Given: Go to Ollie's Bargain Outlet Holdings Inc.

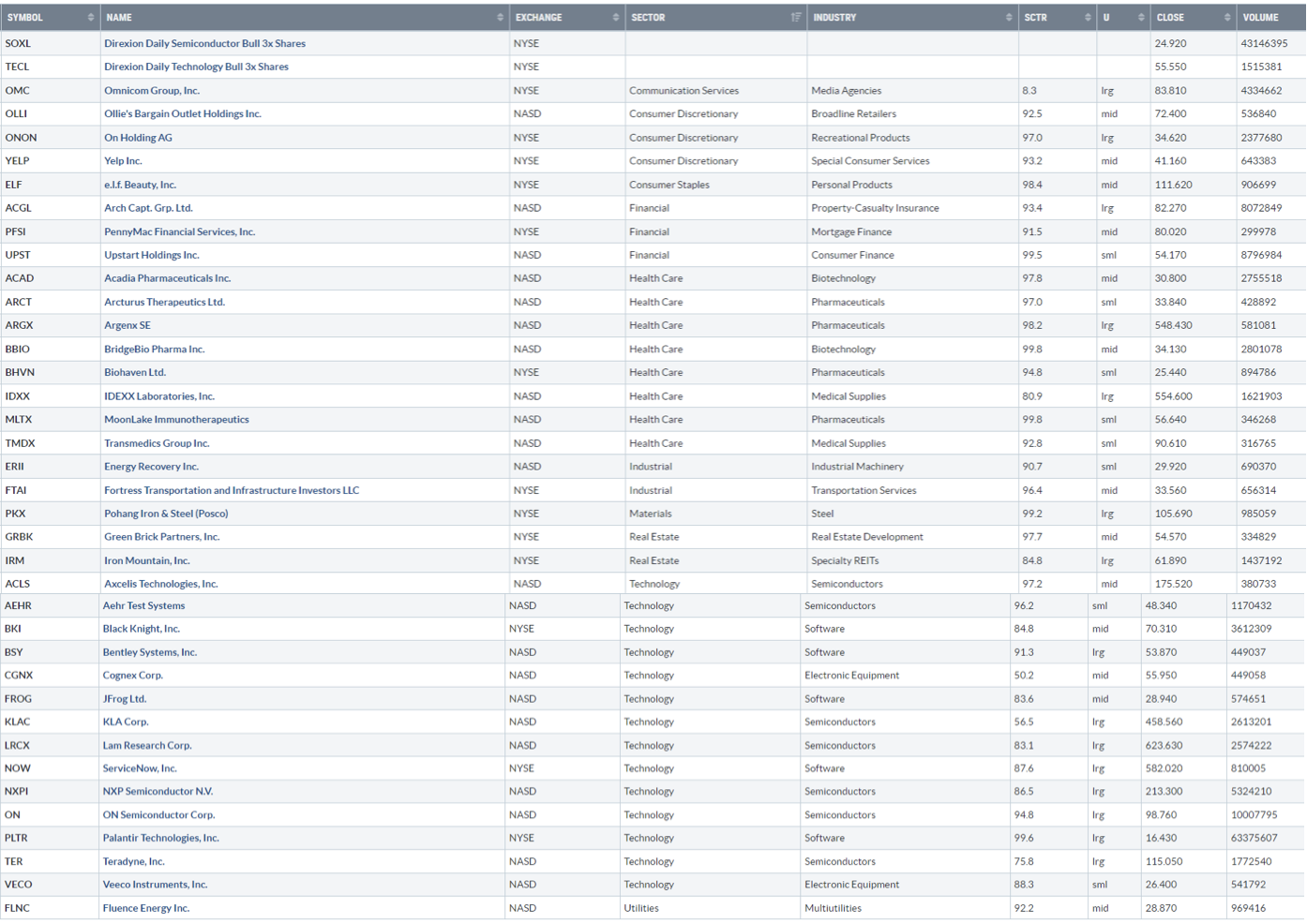Looking at the screenshot, I should point(183,114).
